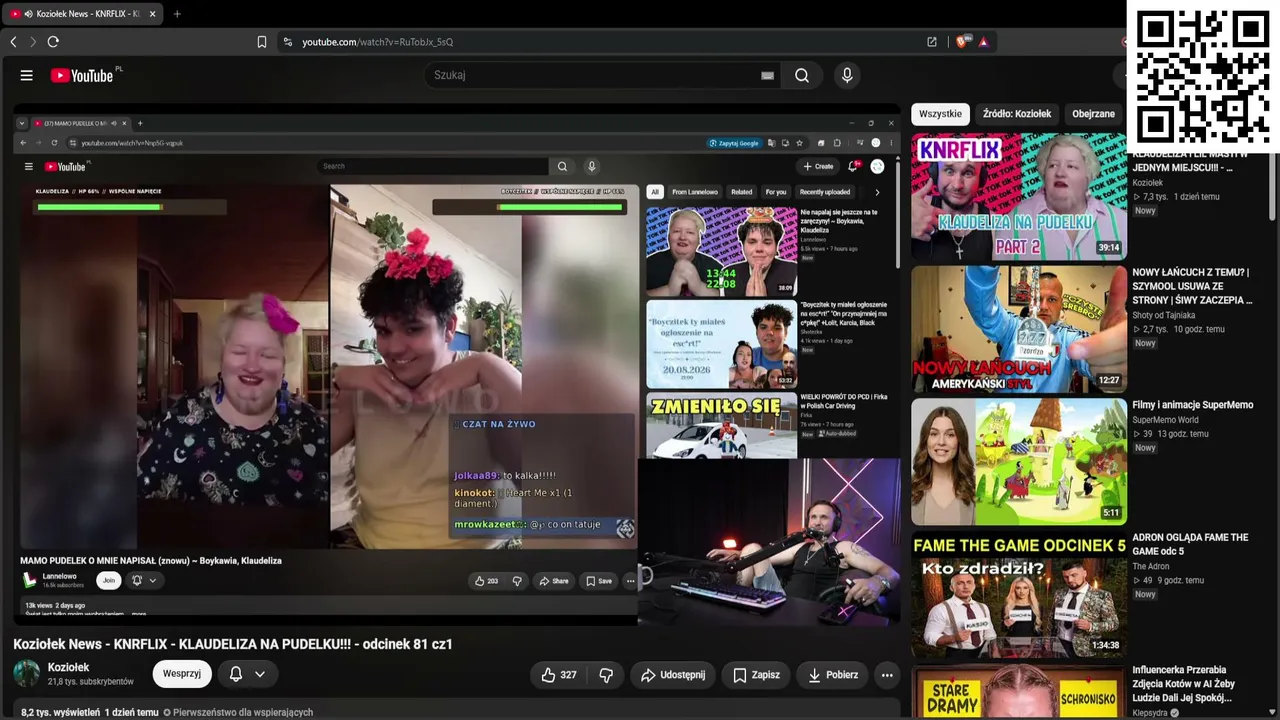Click the main video player

point(457,366)
